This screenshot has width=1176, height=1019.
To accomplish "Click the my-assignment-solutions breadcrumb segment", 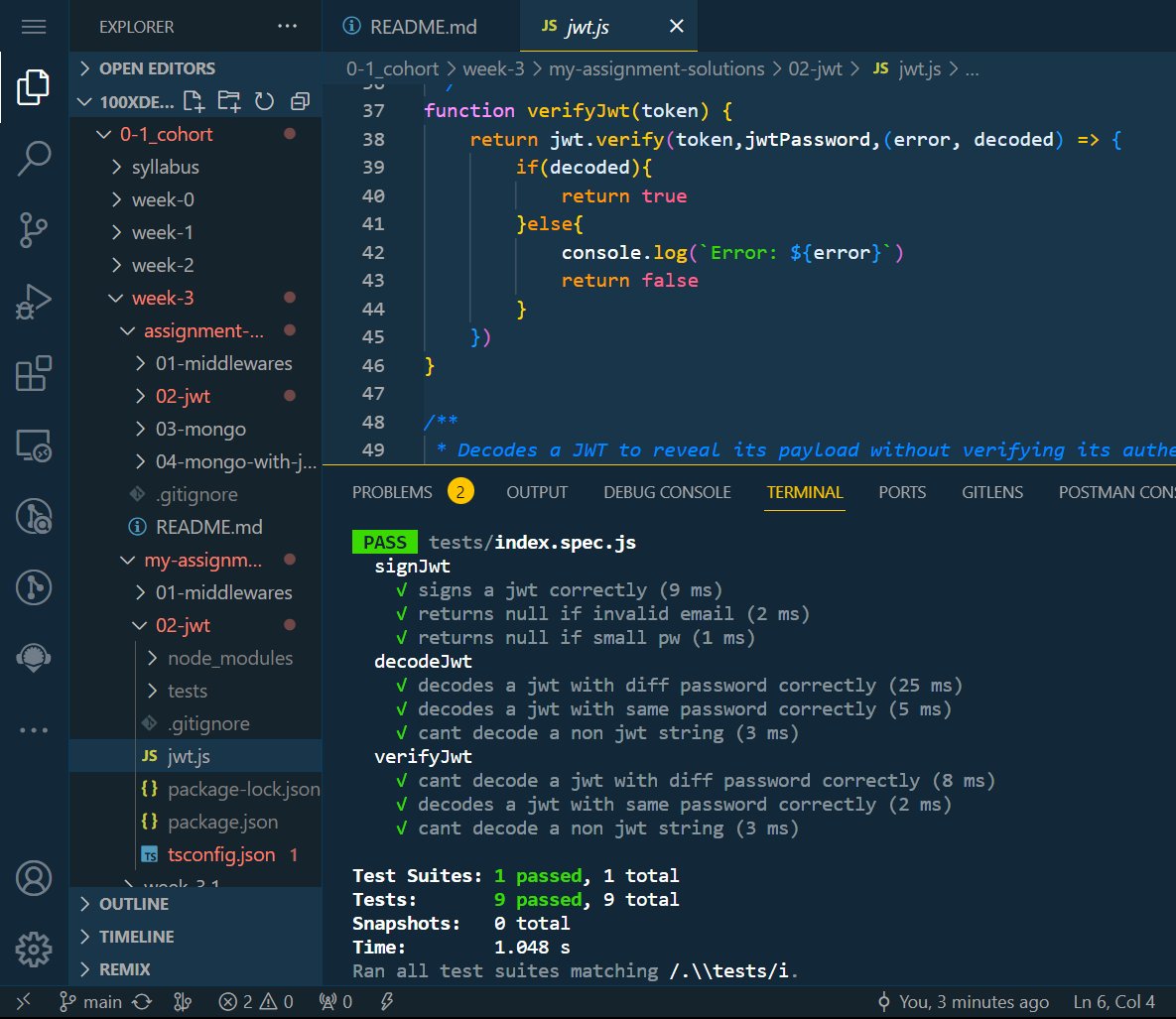I will (656, 69).
